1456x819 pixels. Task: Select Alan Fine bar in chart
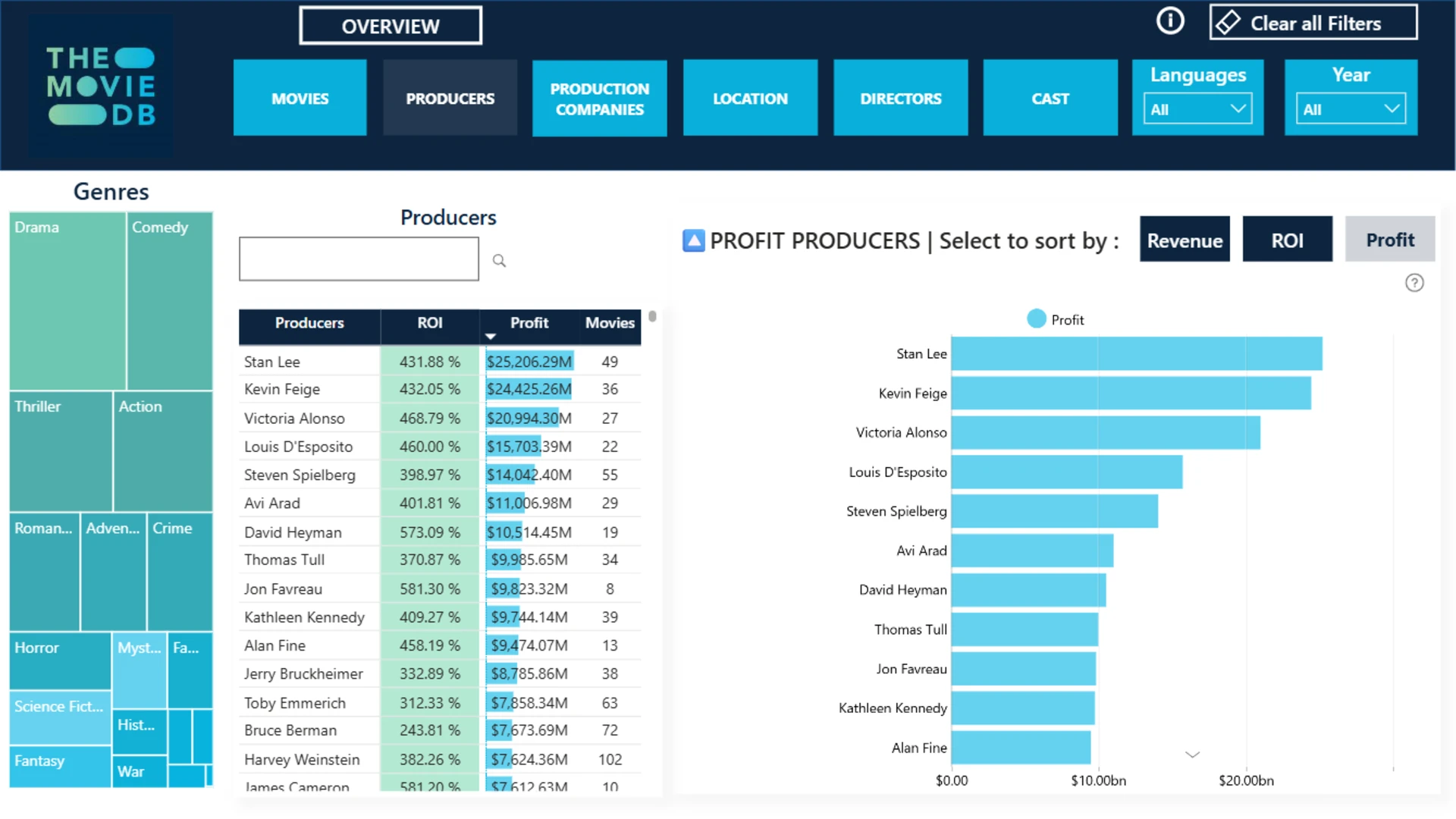click(x=1021, y=748)
